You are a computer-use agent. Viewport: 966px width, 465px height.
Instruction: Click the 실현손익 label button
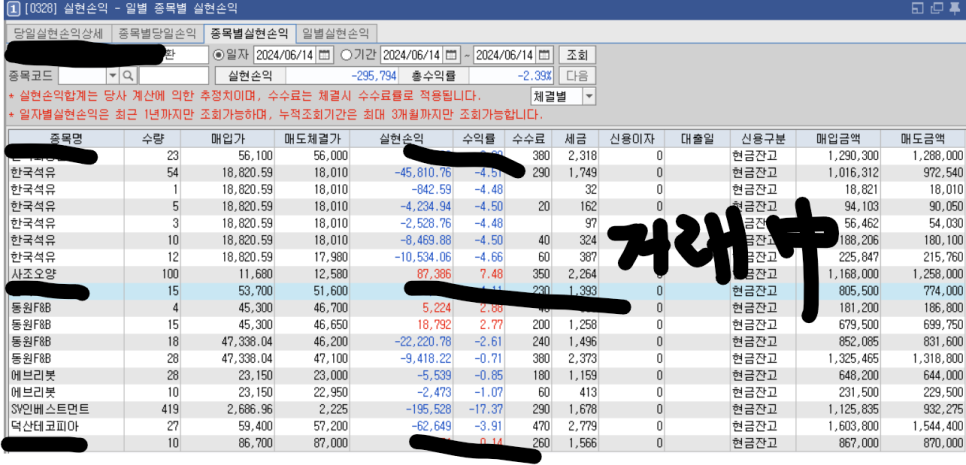tap(250, 76)
